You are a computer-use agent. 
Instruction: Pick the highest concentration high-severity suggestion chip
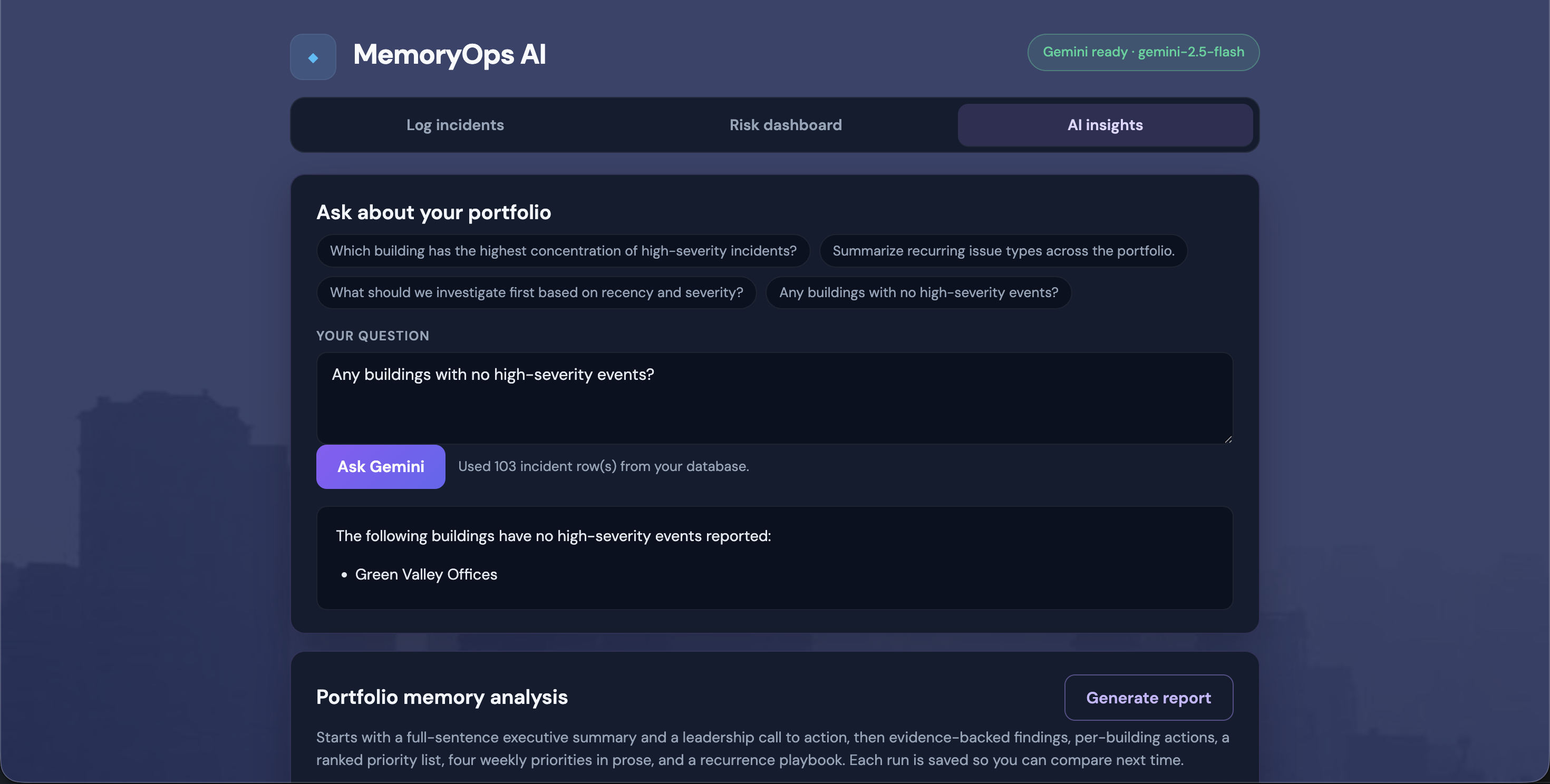[563, 251]
